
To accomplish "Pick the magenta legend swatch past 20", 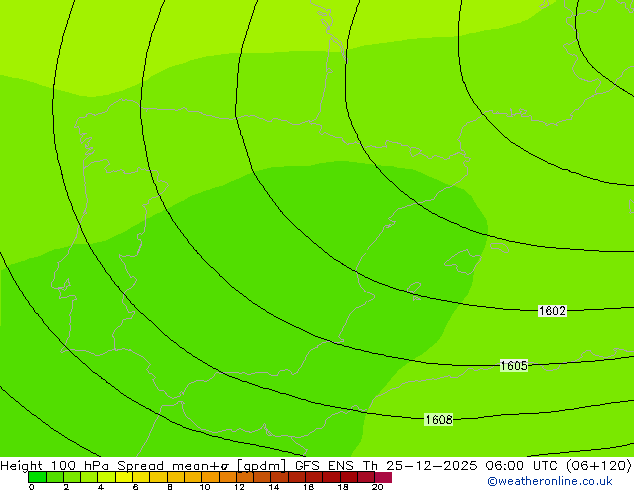I will coord(383,477).
